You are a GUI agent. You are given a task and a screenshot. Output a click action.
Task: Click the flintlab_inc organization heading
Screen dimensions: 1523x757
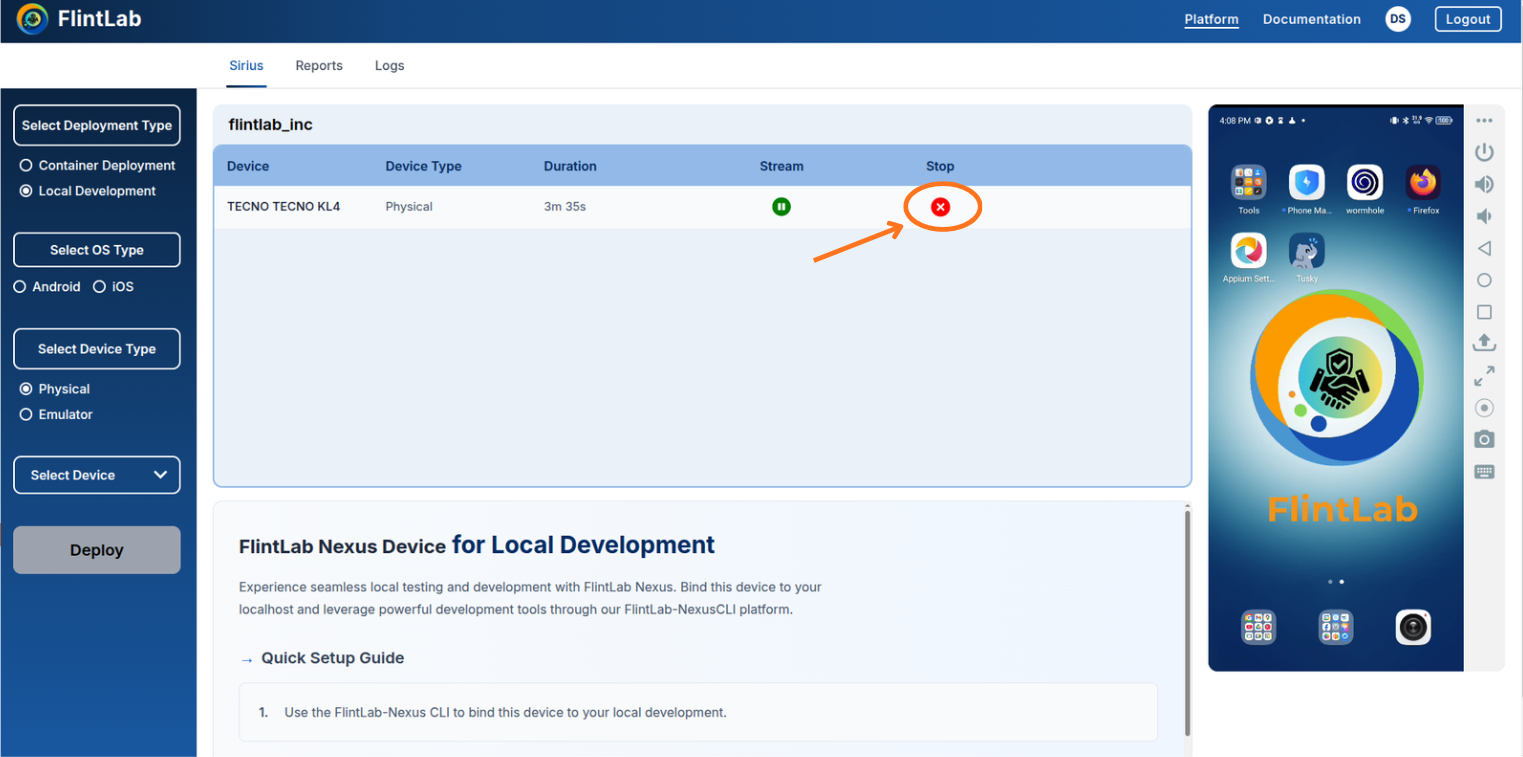pyautogui.click(x=271, y=125)
